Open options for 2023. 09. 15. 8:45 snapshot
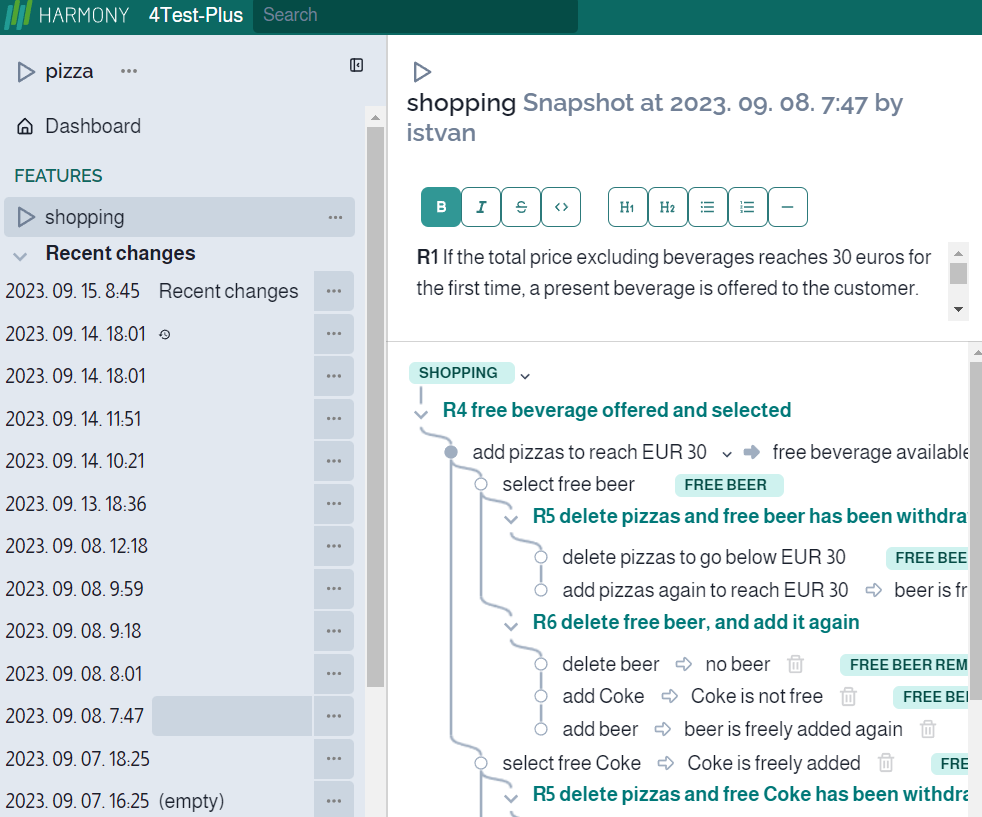 point(334,291)
